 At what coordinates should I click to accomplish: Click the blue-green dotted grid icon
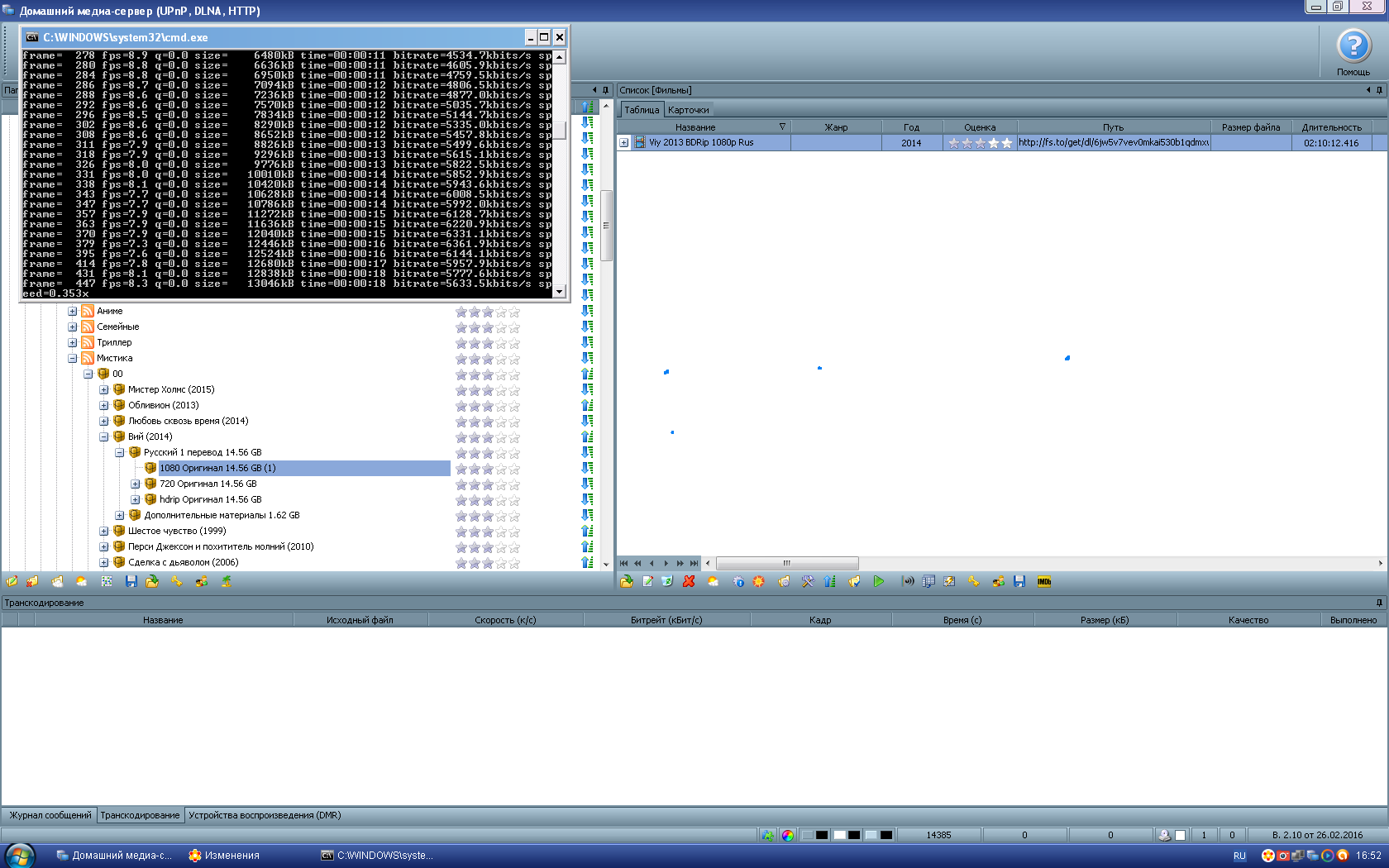[107, 582]
